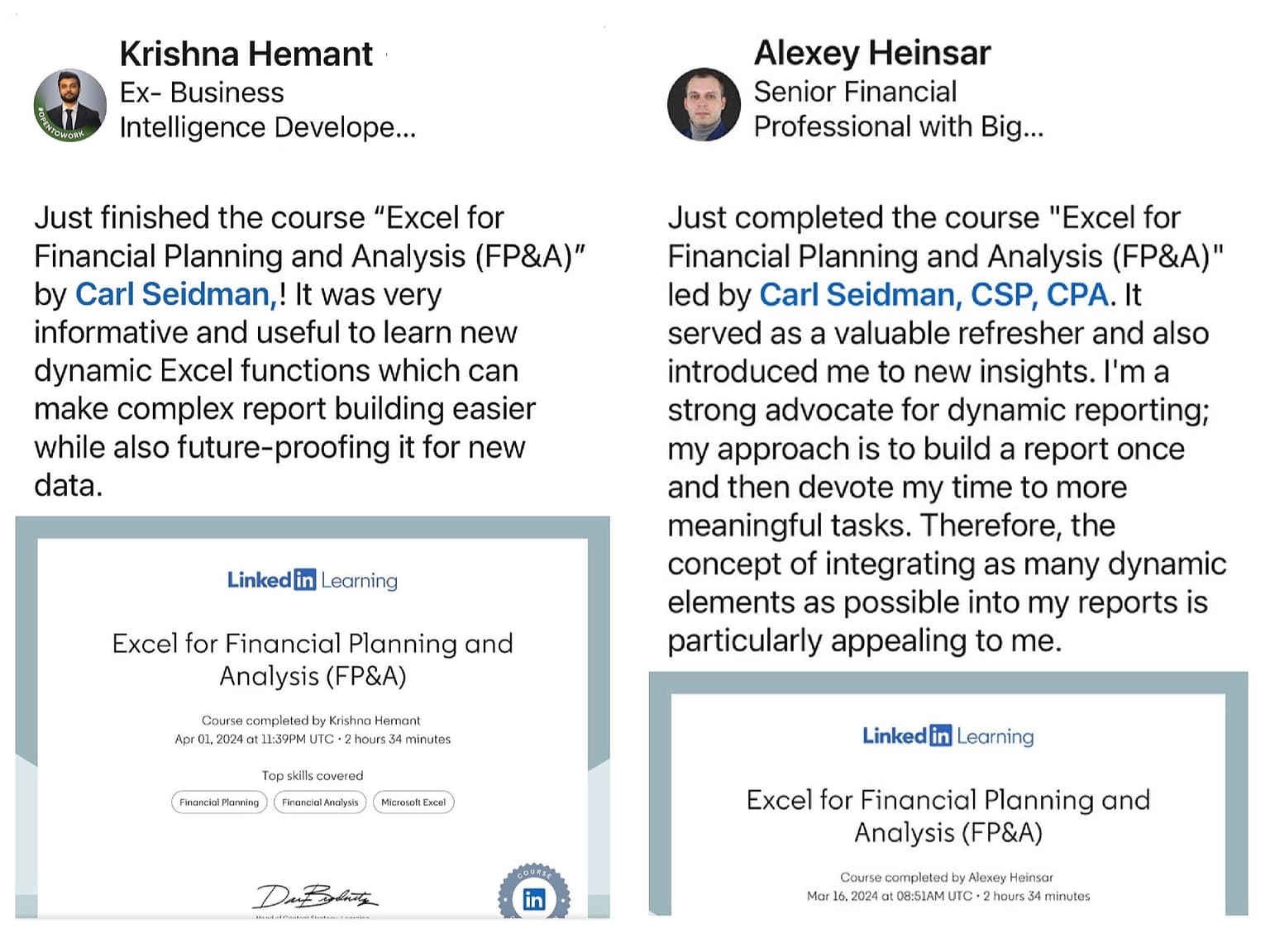Open Krishna Hemant's profile picture

70,106
